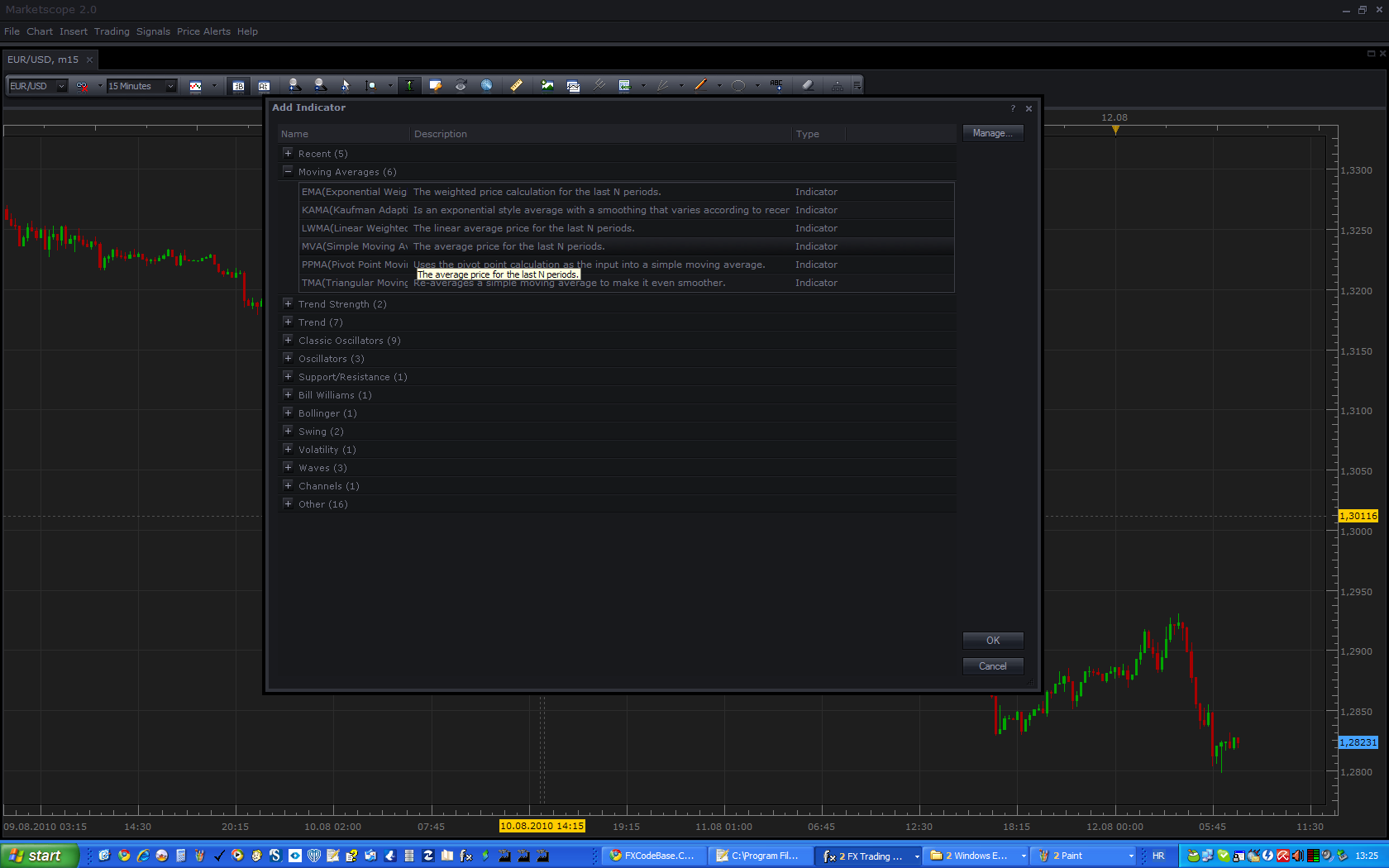This screenshot has width=1389, height=868.
Task: Click the eraser tool icon
Action: pos(808,85)
